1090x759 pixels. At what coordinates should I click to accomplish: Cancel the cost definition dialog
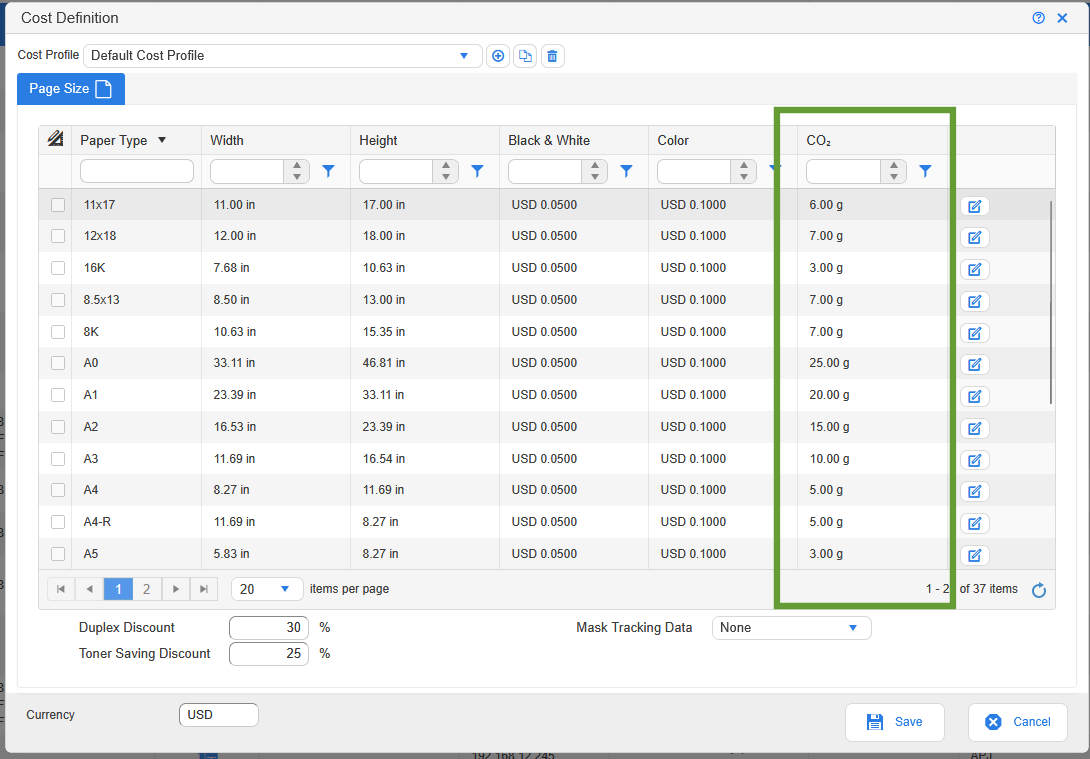pyautogui.click(x=1017, y=722)
